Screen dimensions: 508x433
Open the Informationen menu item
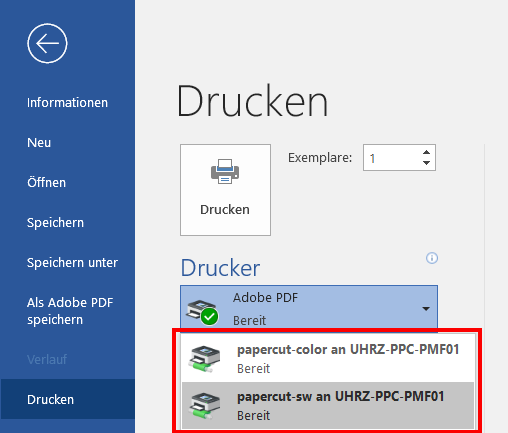coord(67,103)
